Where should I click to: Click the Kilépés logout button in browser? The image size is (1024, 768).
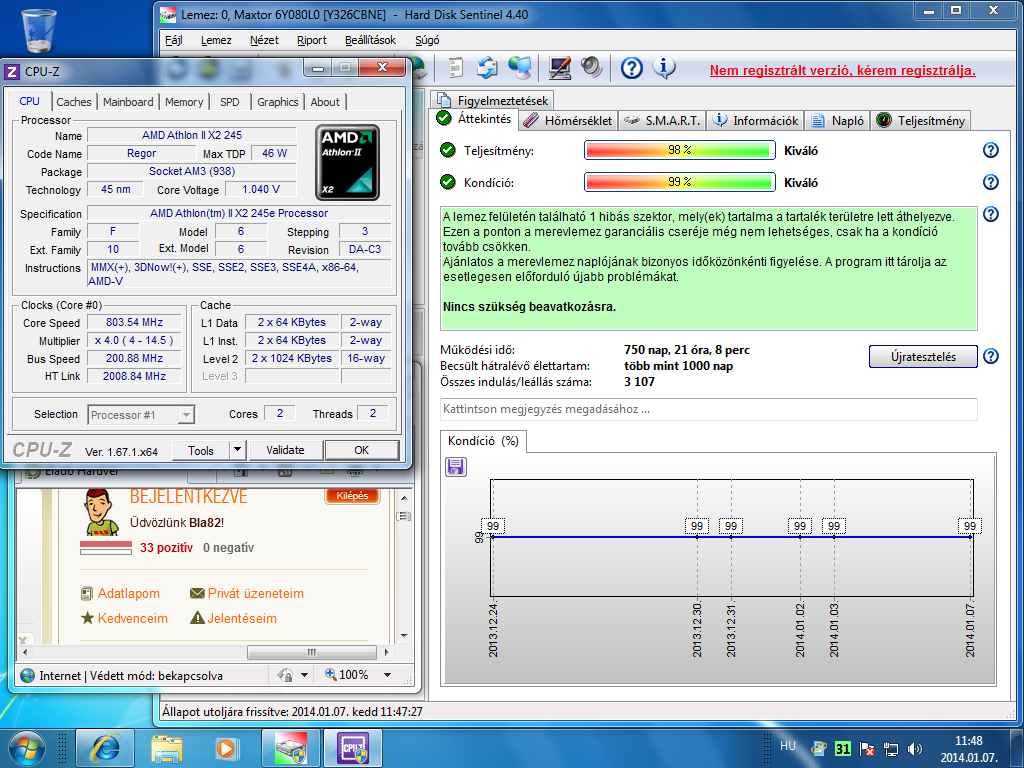click(352, 496)
